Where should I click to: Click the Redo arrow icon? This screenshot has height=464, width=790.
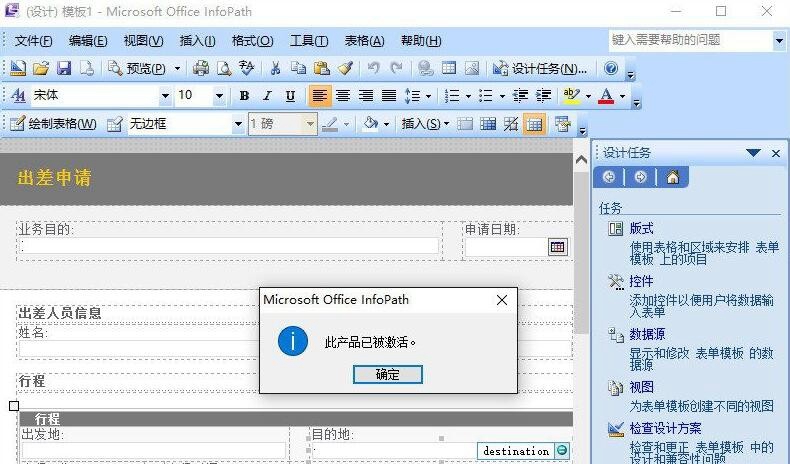point(397,68)
